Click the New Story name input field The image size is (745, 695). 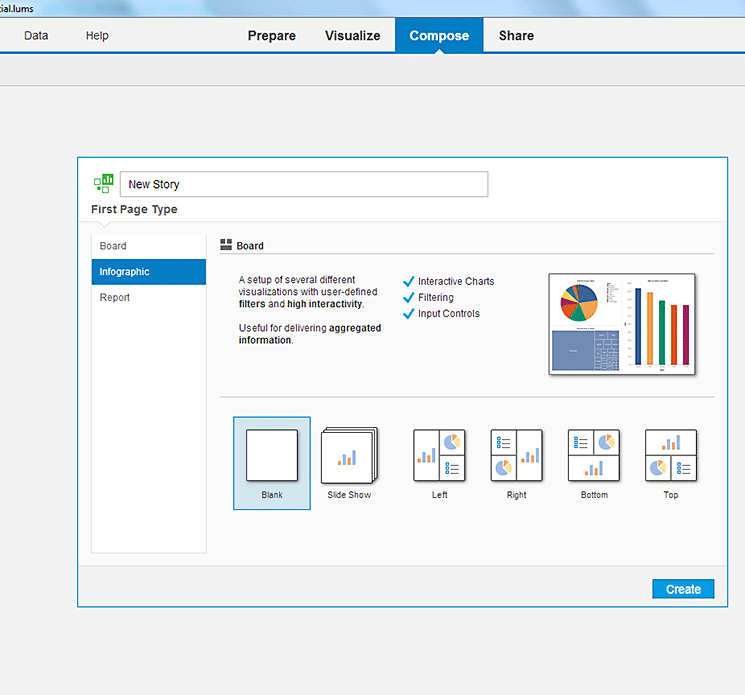(x=304, y=184)
